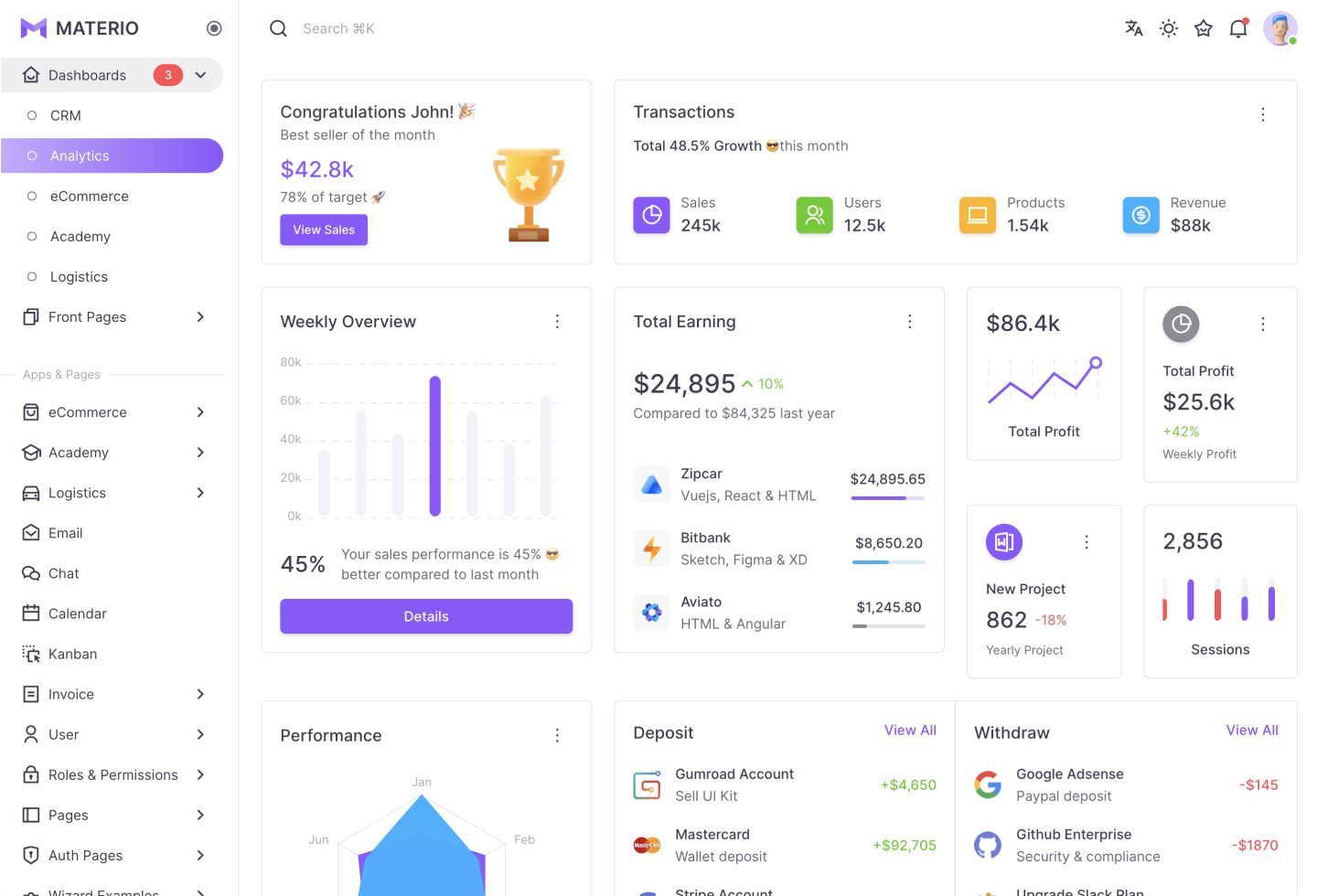Open Weekly Overview options menu

click(557, 322)
